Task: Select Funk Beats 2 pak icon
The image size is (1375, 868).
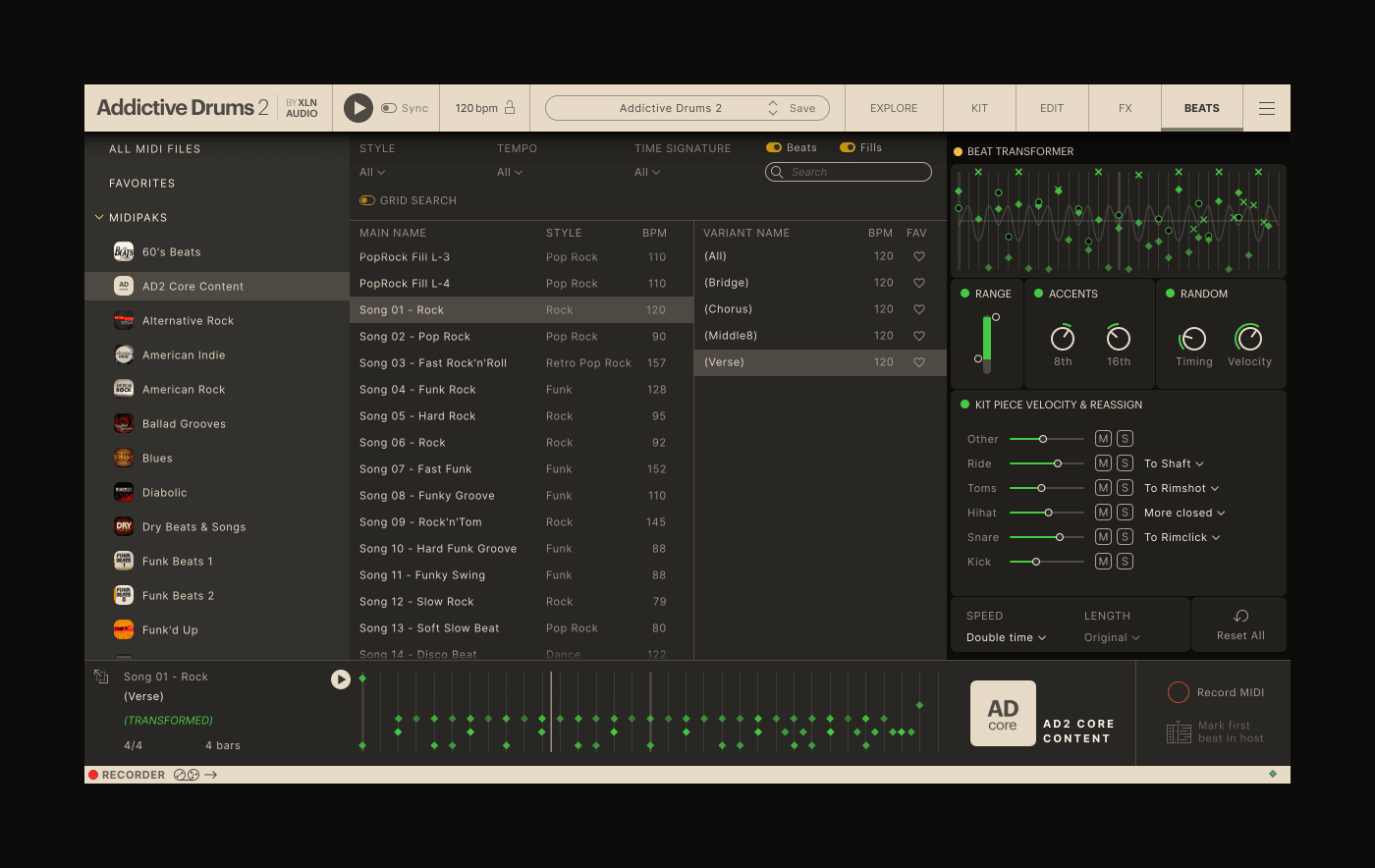Action: (x=124, y=595)
